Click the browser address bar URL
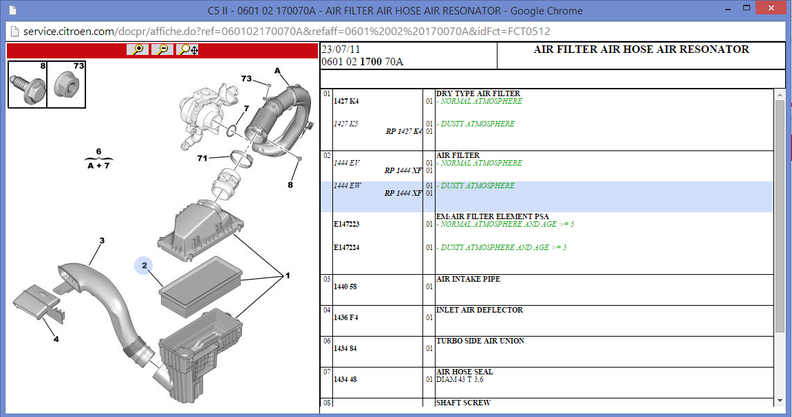This screenshot has width=792, height=417. (286, 31)
